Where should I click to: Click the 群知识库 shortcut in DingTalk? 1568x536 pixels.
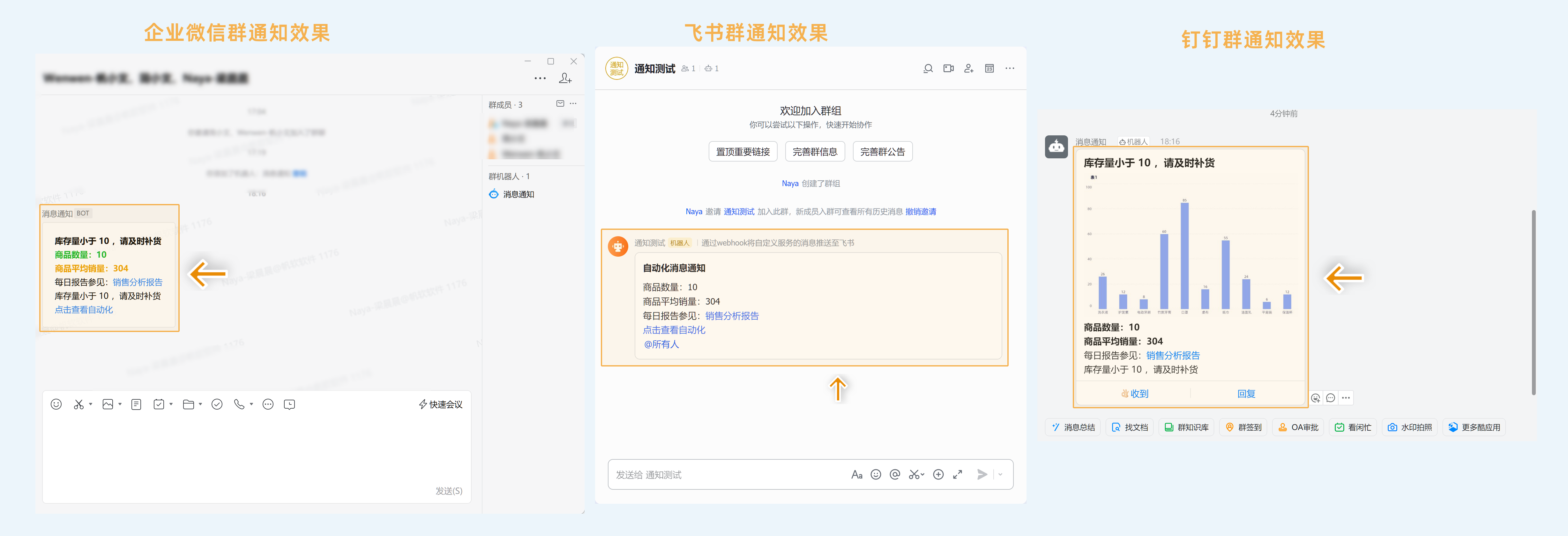pyautogui.click(x=1186, y=427)
